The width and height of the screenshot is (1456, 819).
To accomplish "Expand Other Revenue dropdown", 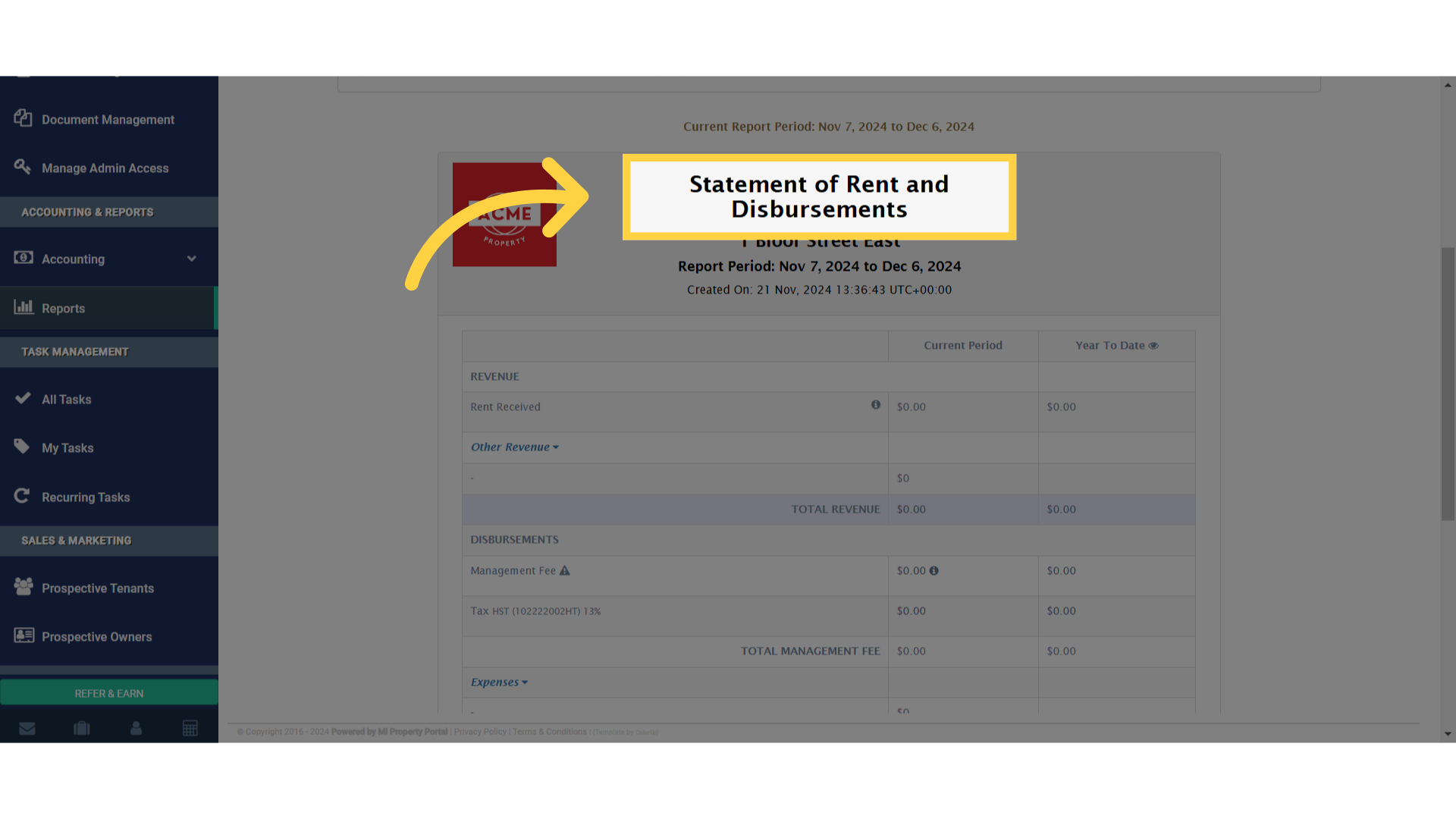I will (515, 447).
